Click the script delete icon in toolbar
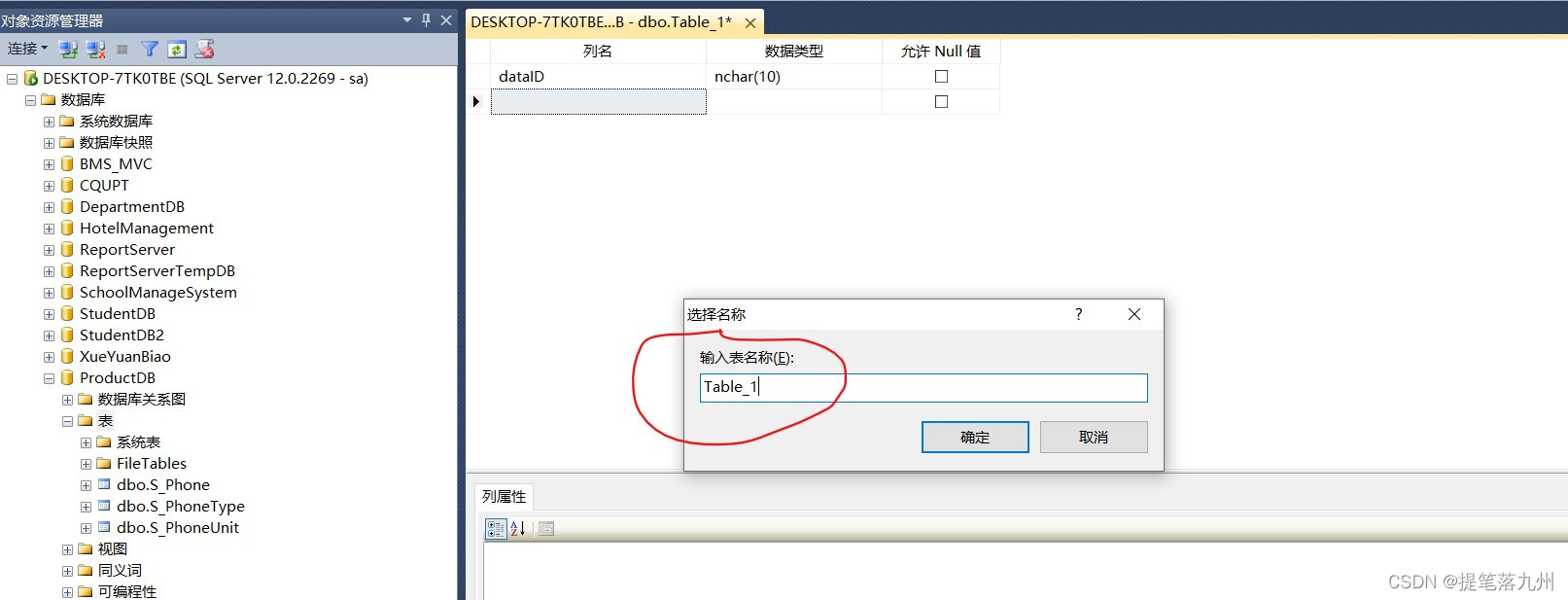Image resolution: width=1568 pixels, height=600 pixels. coord(204,49)
